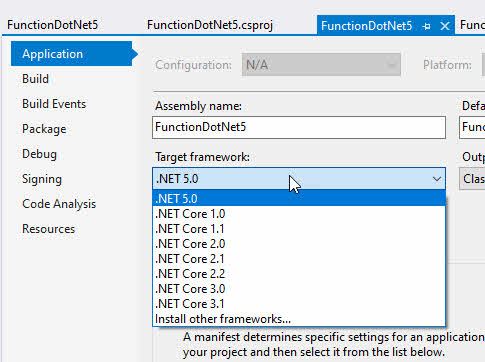Choose .NET Core 1.1 framework option
Screen dimensions: 485x362
(x=299, y=229)
